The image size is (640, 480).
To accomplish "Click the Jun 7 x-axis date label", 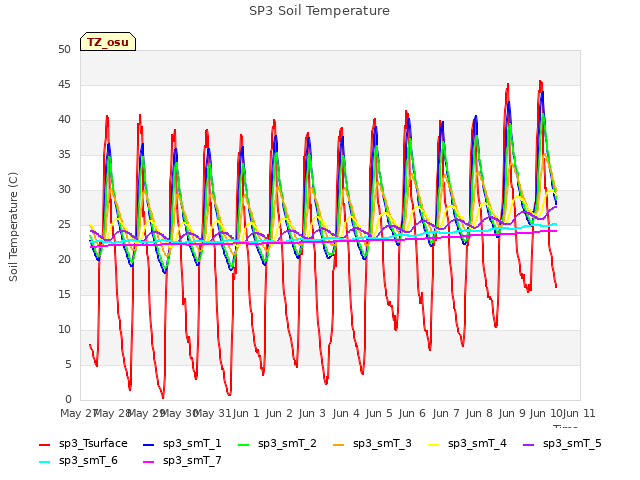I will (446, 413).
